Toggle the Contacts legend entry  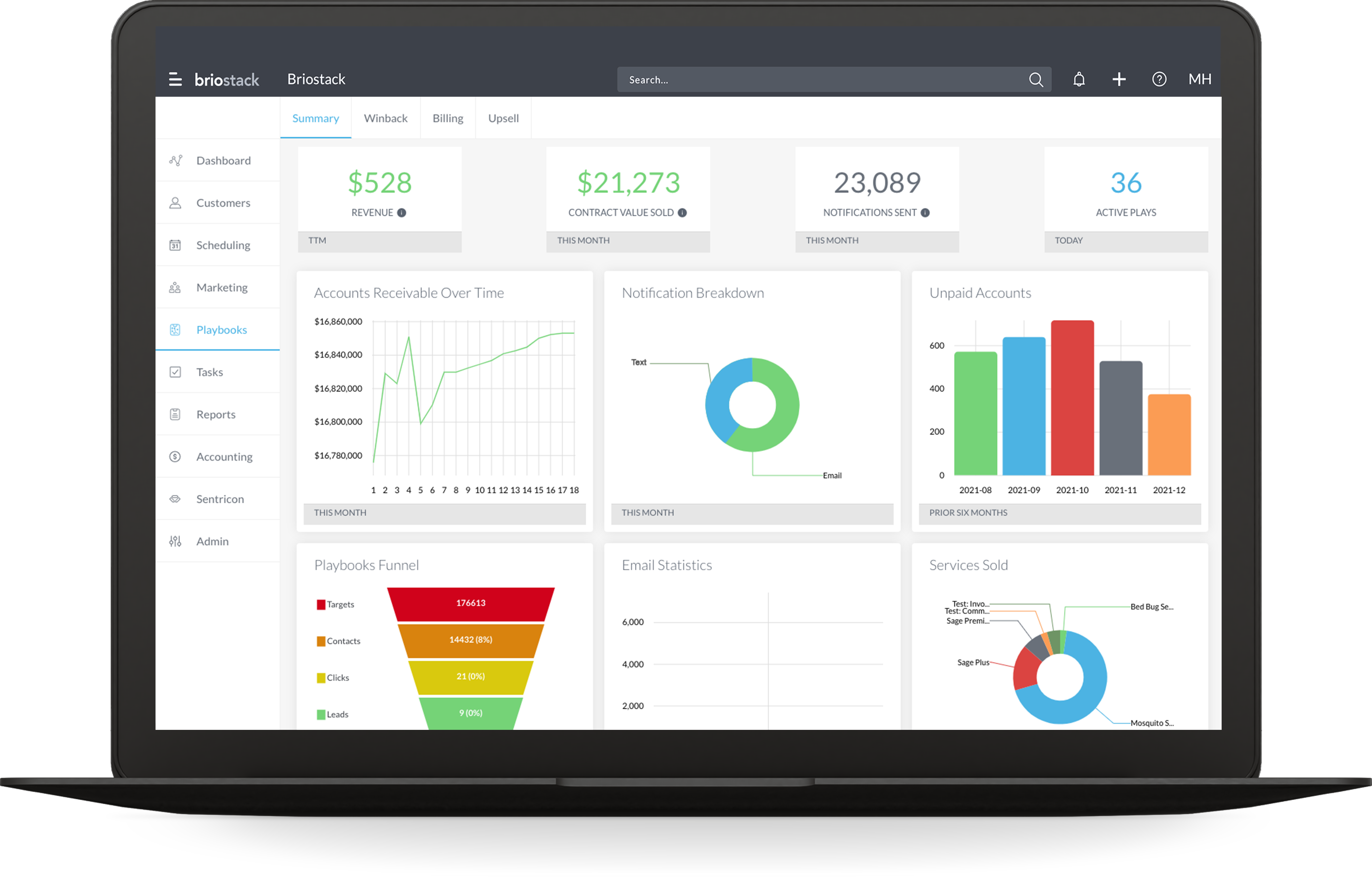[338, 641]
